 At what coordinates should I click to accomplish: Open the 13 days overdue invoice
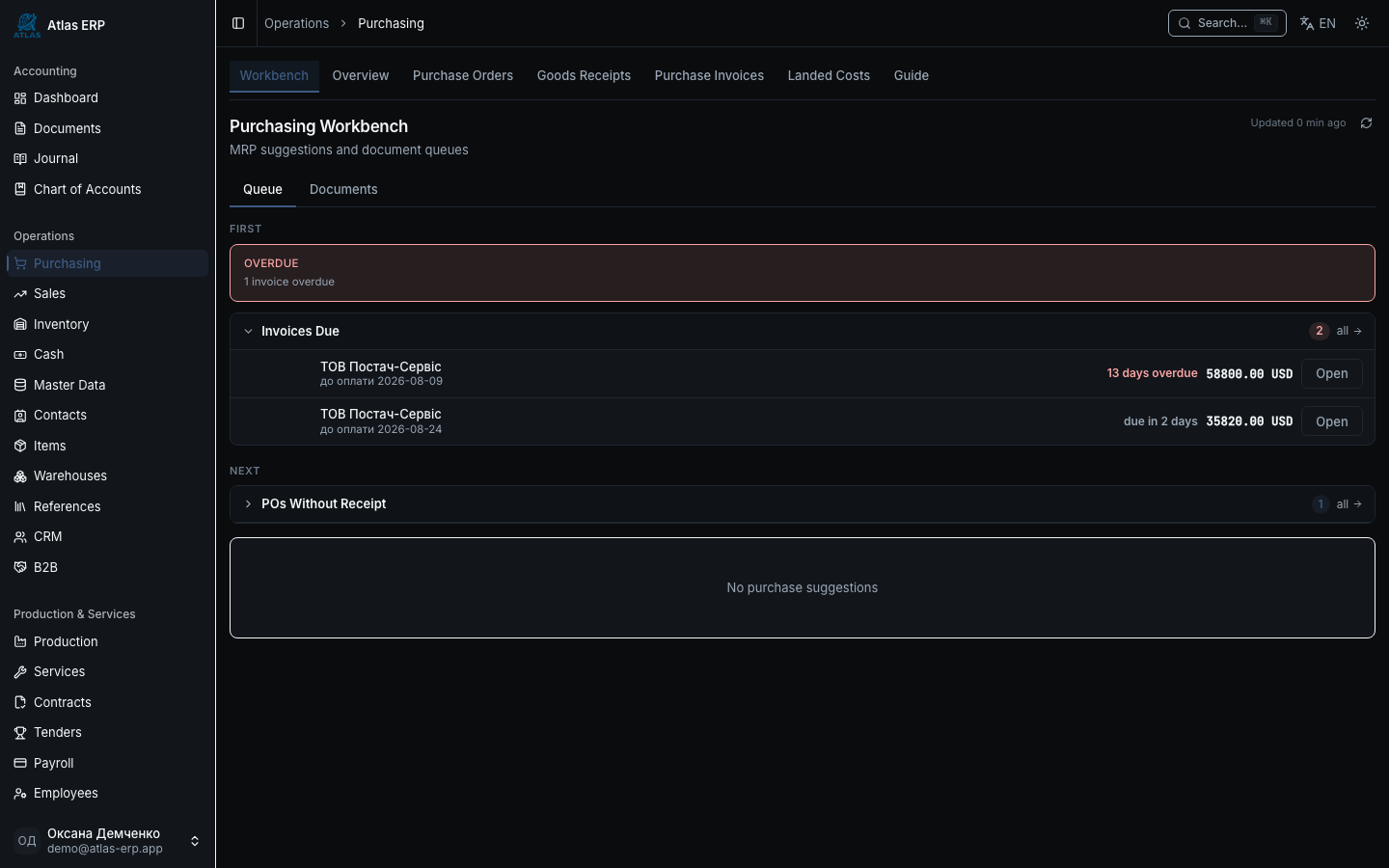[x=1331, y=373]
